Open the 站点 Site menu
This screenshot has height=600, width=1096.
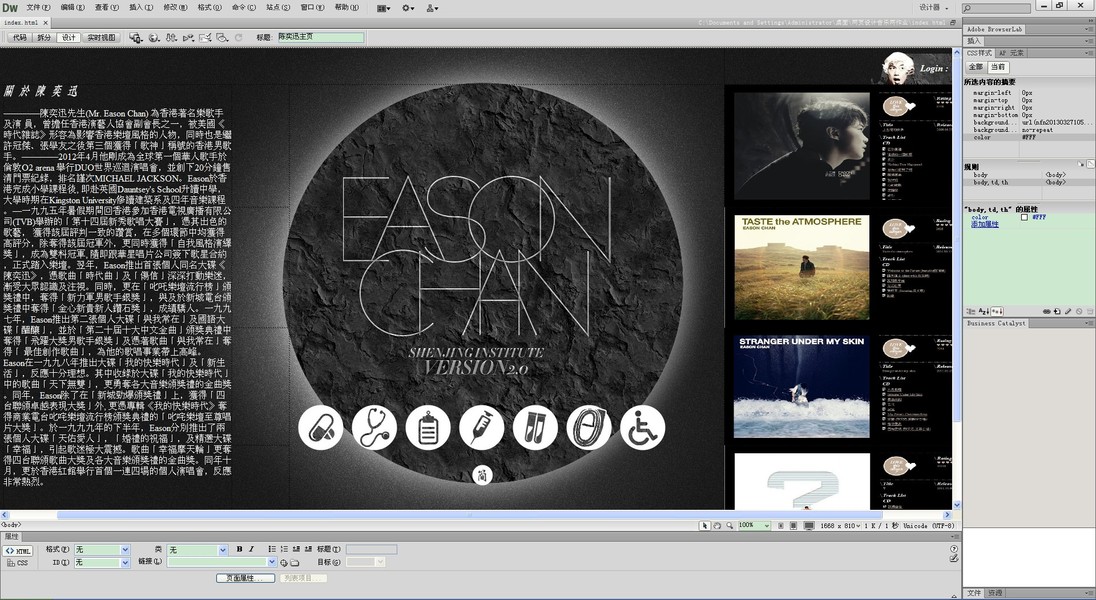(277, 8)
